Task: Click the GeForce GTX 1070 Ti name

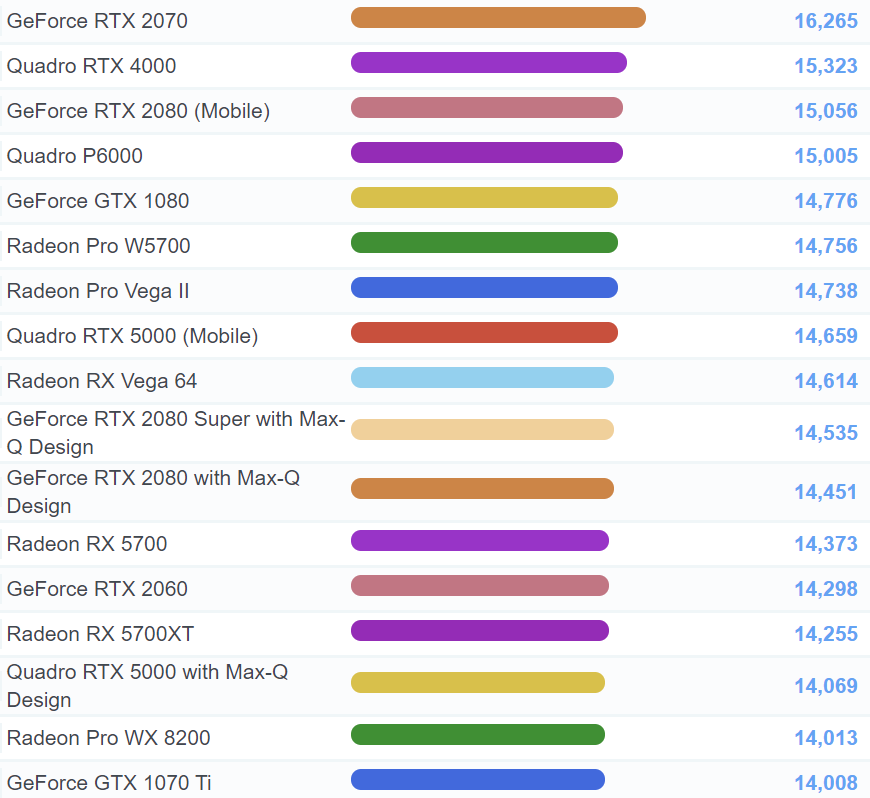Action: [109, 783]
